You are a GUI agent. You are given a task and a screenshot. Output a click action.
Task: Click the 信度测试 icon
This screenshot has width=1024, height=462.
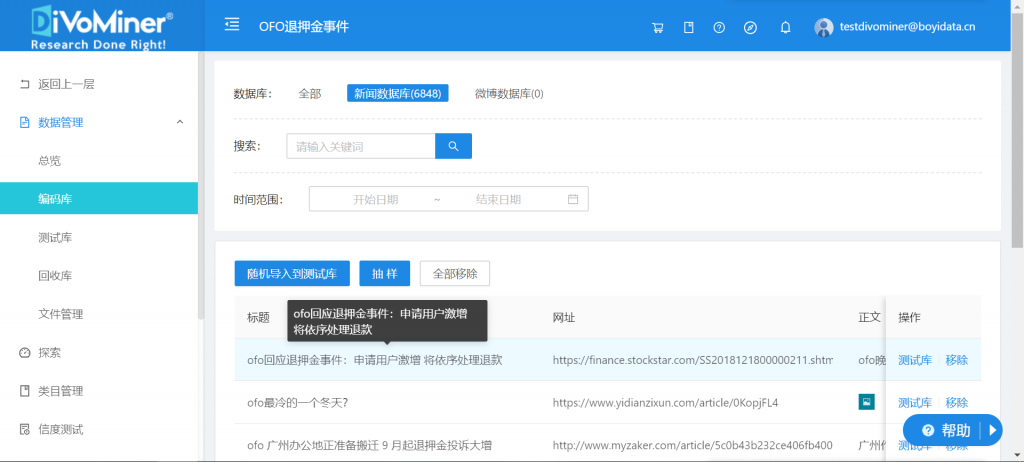coord(25,429)
